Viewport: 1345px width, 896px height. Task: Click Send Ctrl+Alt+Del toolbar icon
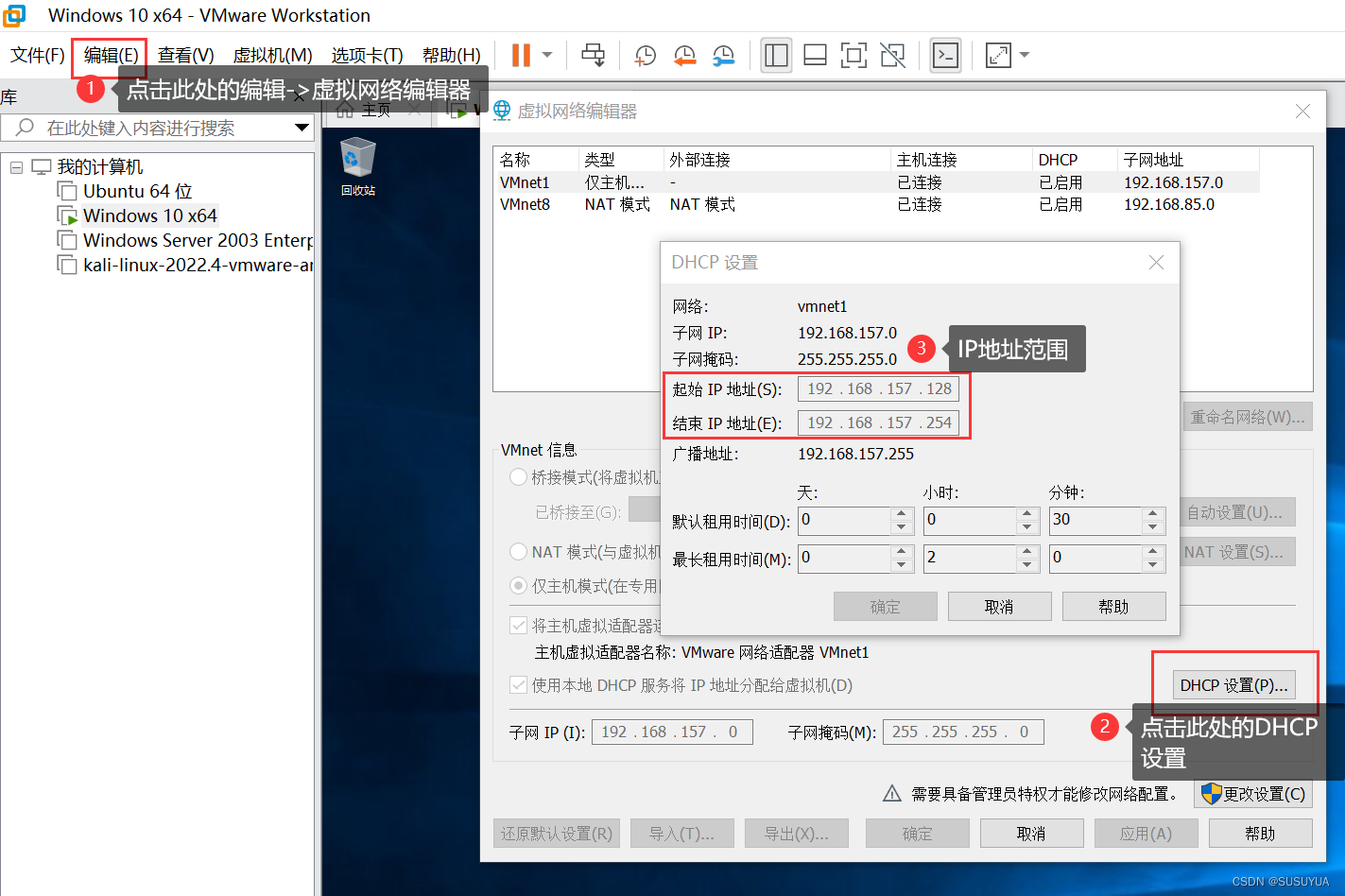[594, 55]
